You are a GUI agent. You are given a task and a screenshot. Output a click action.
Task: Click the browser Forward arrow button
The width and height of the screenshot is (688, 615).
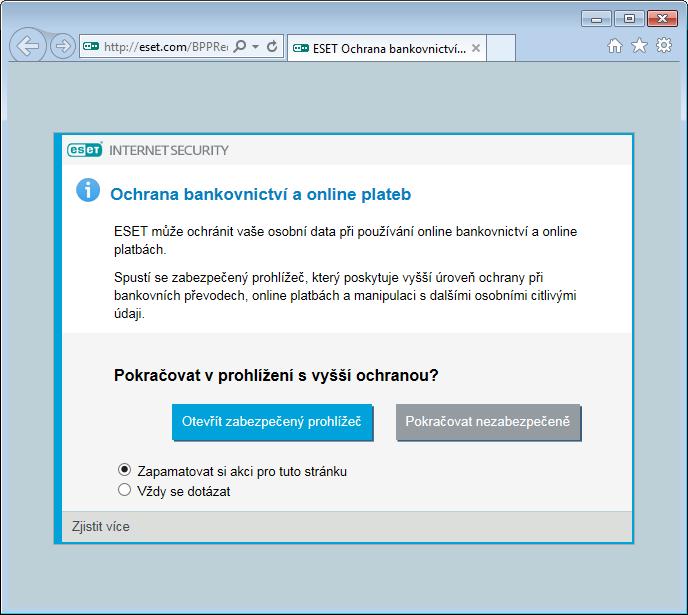click(x=63, y=46)
